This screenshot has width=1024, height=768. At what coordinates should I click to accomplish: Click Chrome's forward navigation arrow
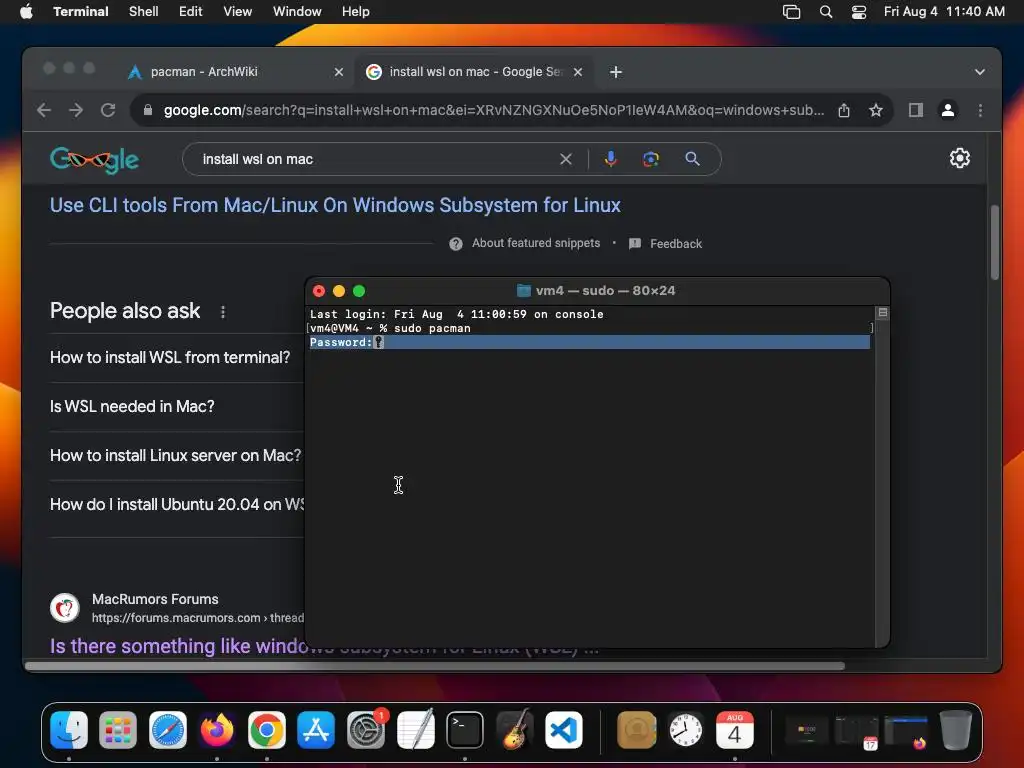point(76,110)
